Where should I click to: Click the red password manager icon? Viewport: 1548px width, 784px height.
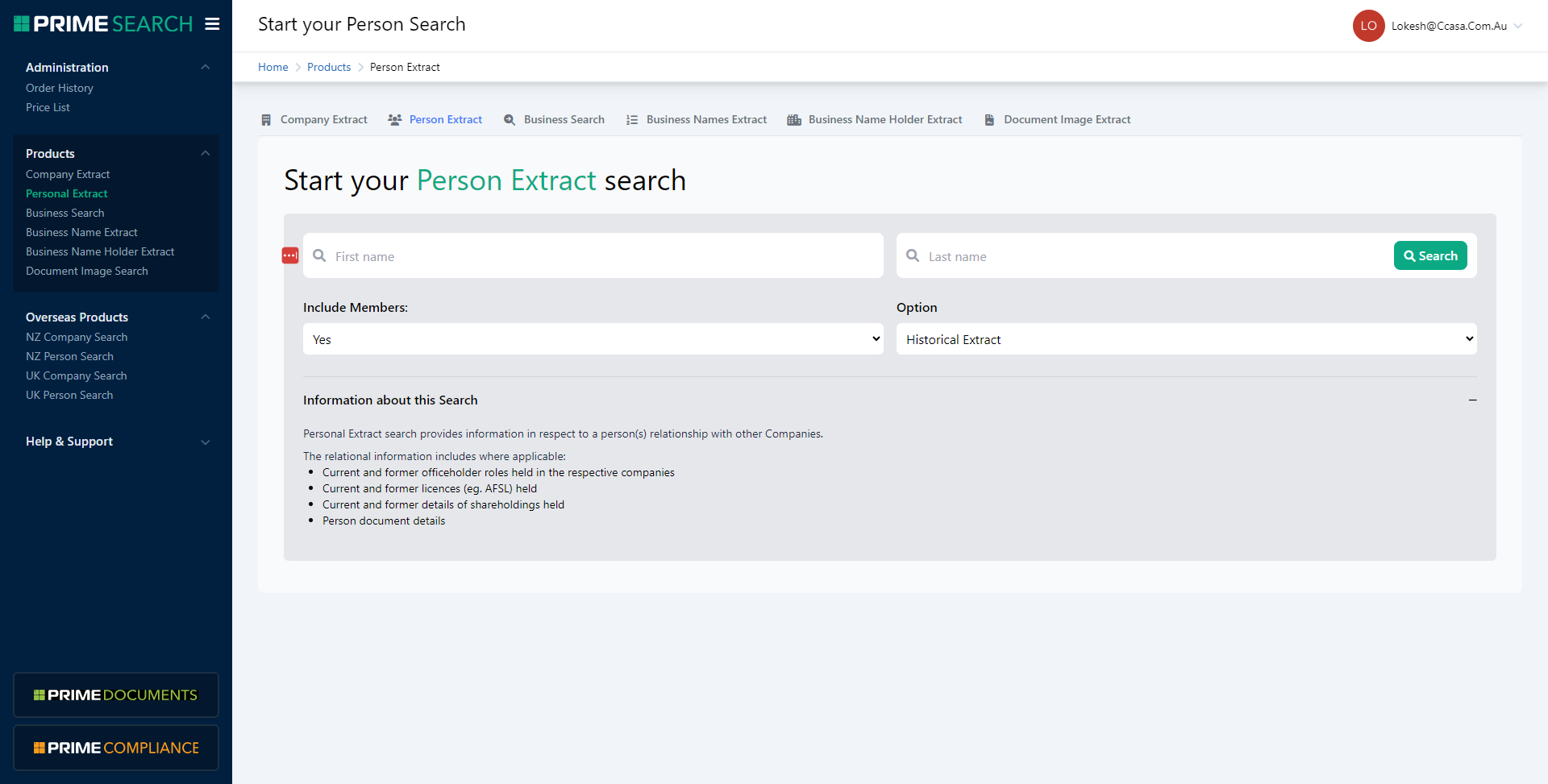point(290,255)
